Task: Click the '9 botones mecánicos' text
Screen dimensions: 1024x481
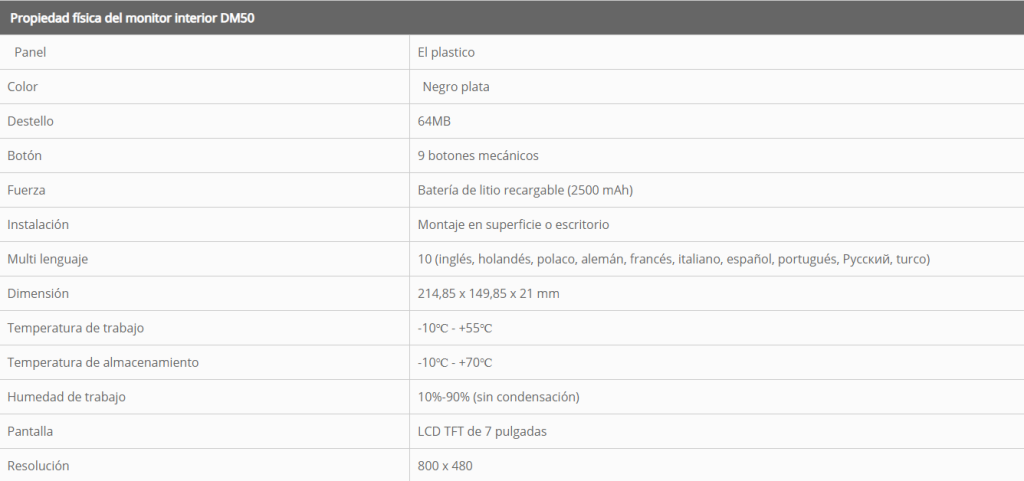Action: [x=478, y=156]
